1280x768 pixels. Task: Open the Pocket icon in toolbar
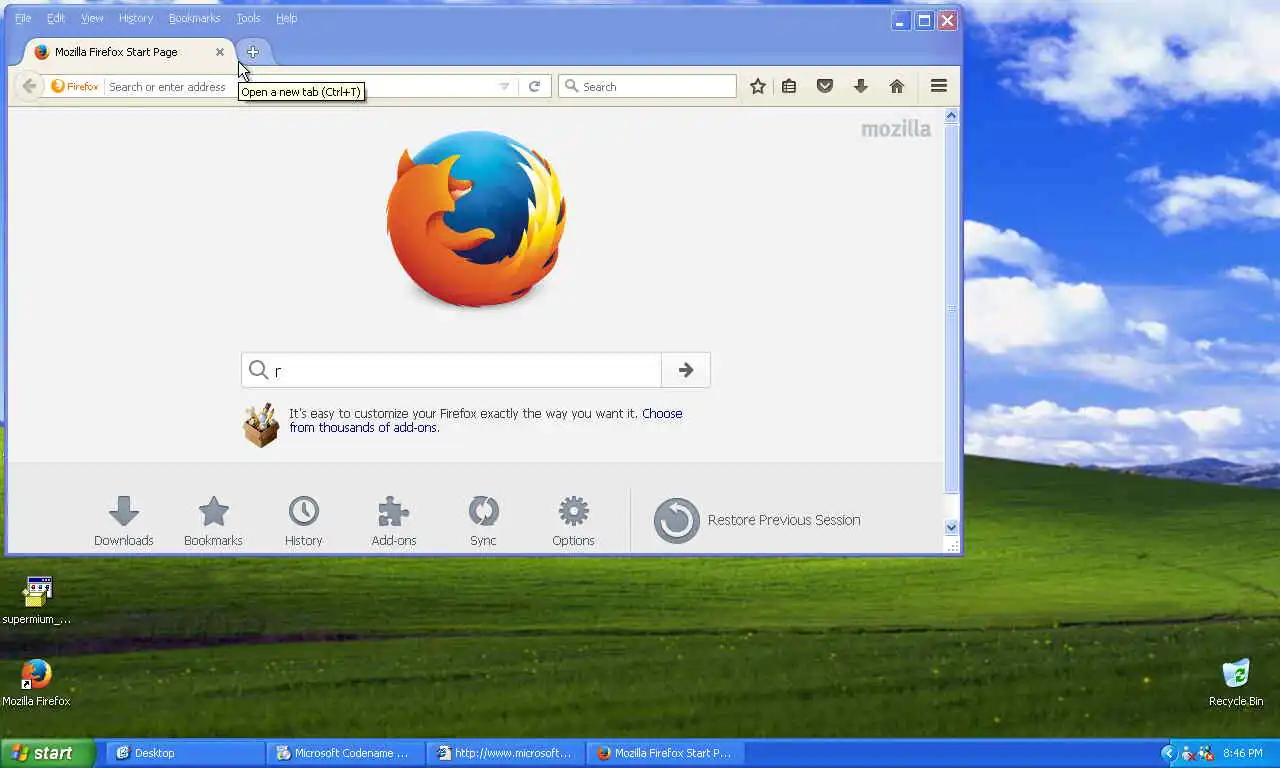click(825, 86)
